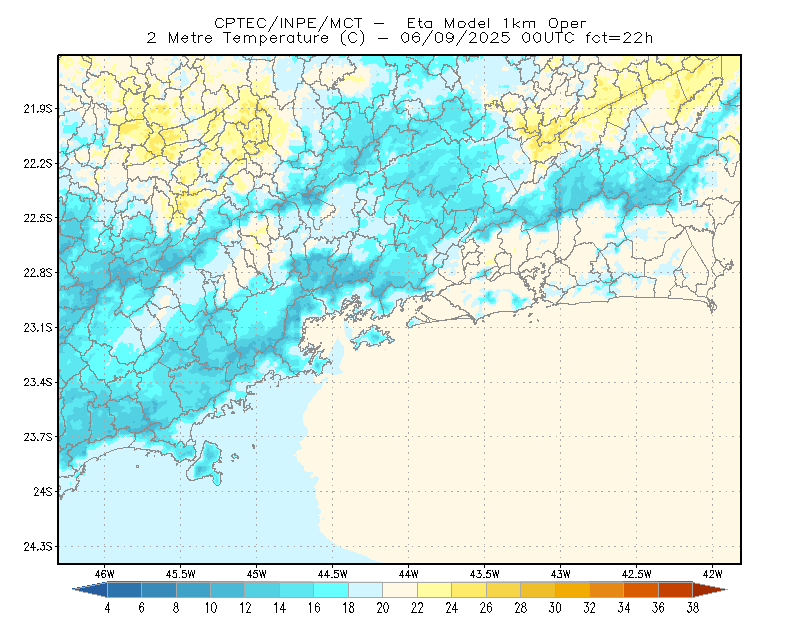
Task: Click the title line 'CPTEC/INPE/MCT - Eta Model 1km Oper'
Action: [400, 23]
